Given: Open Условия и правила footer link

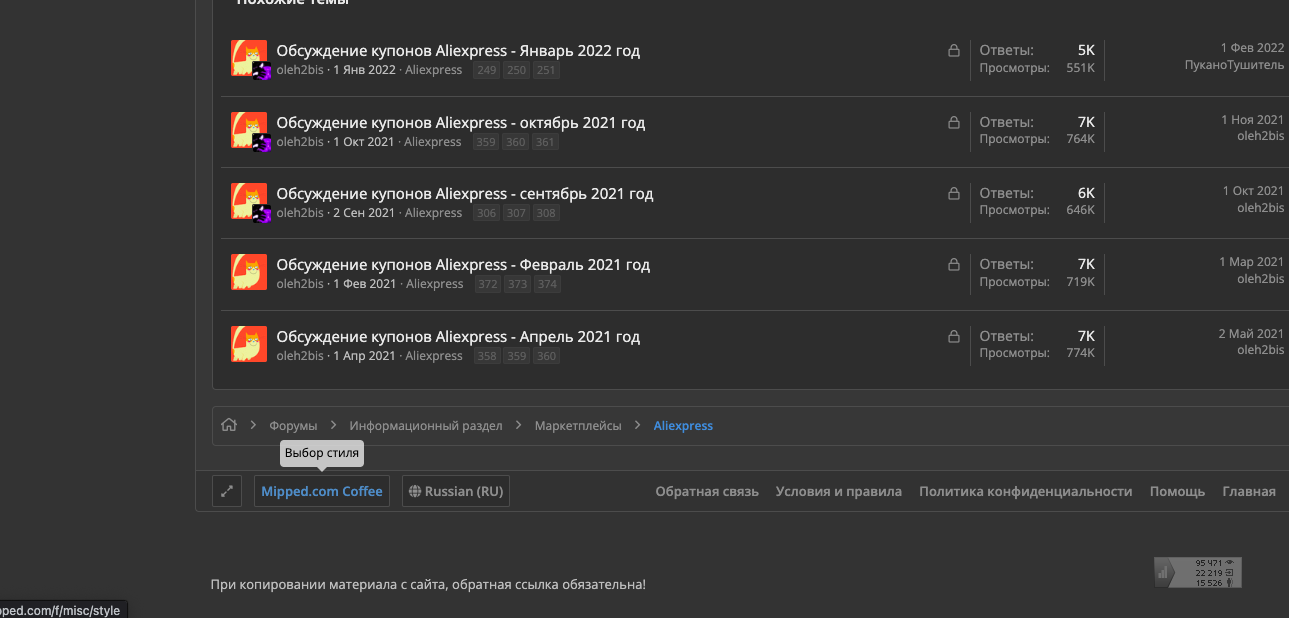Looking at the screenshot, I should tap(839, 491).
